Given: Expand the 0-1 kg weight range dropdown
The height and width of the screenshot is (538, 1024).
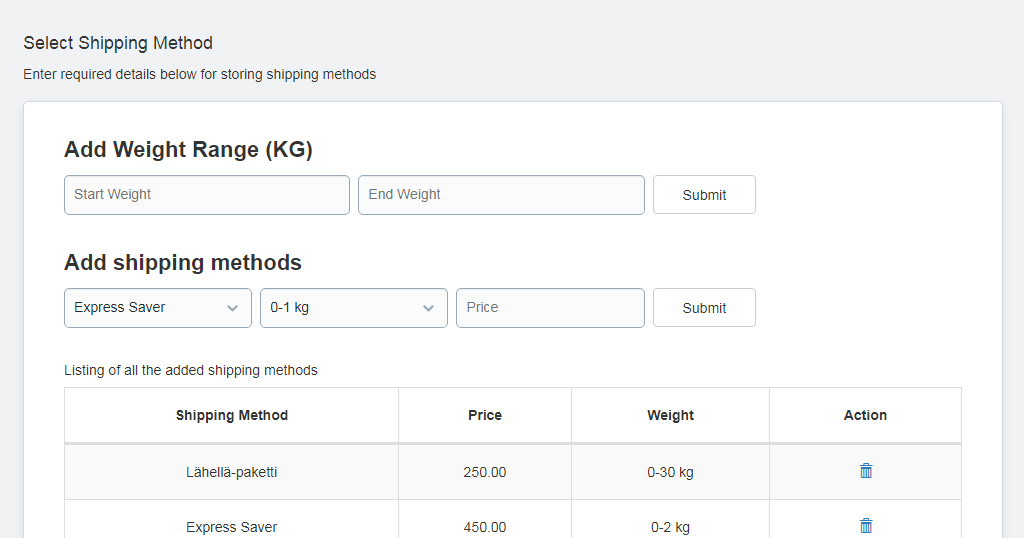Looking at the screenshot, I should click(353, 308).
